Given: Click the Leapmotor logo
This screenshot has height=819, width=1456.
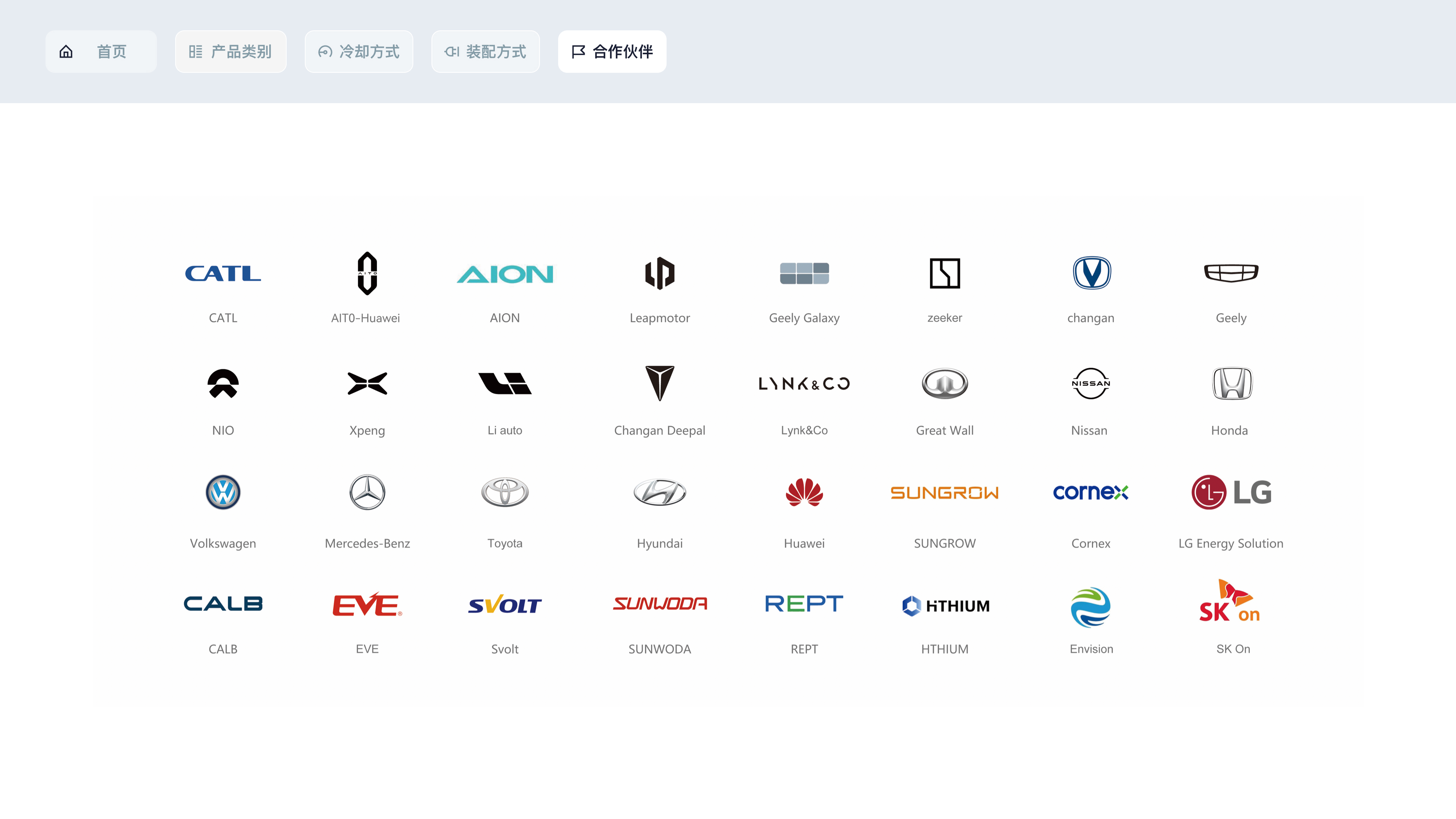Looking at the screenshot, I should tap(660, 273).
